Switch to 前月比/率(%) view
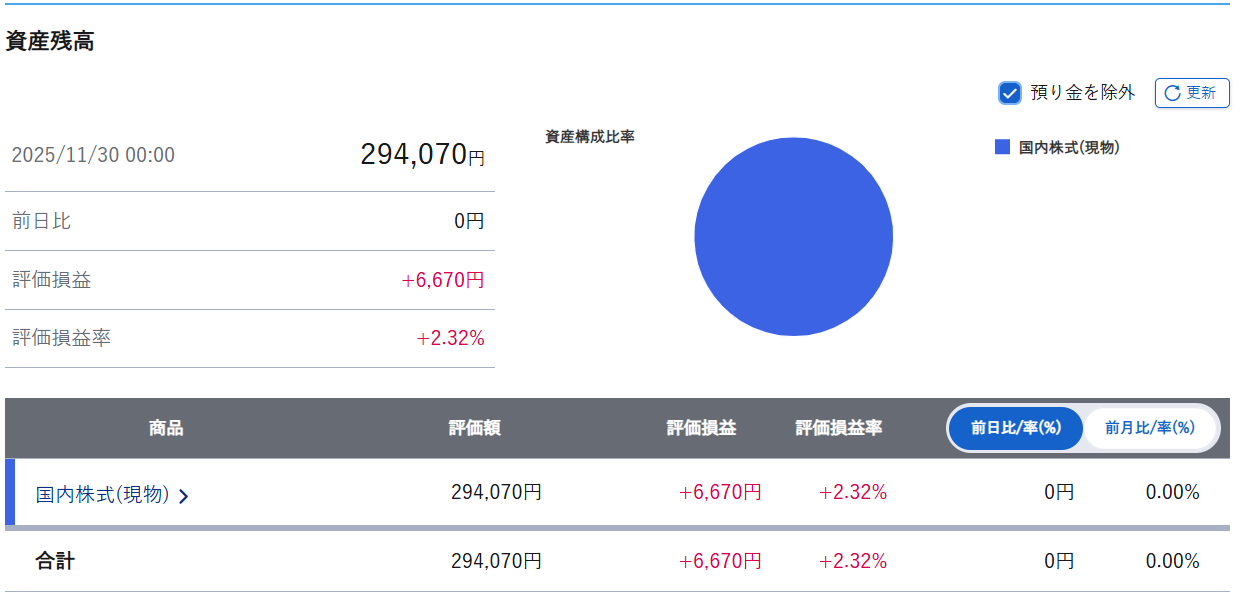1248x594 pixels. [x=1150, y=428]
